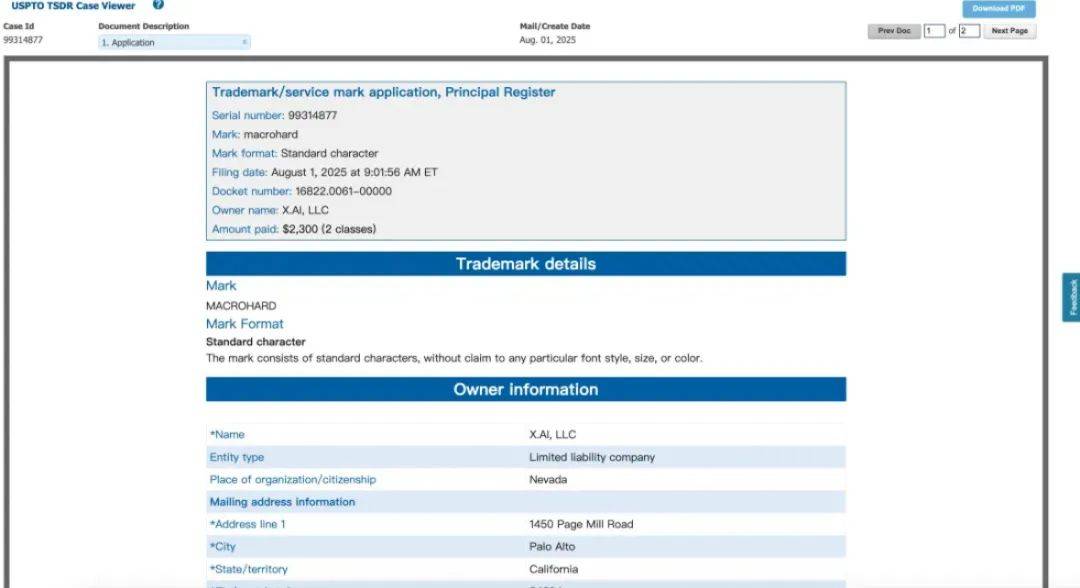This screenshot has height=588, width=1080.
Task: Click the Entity type label
Action: point(237,457)
